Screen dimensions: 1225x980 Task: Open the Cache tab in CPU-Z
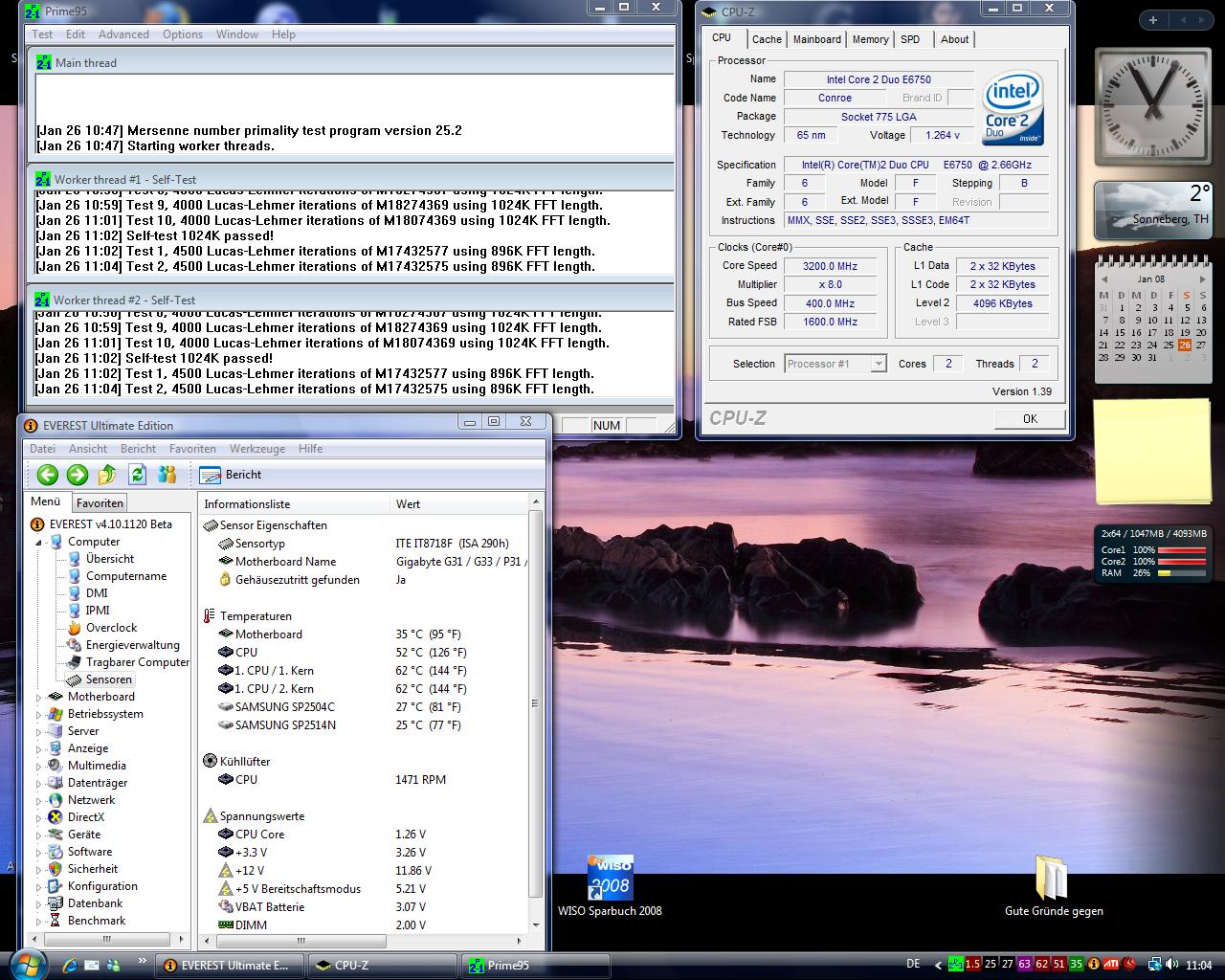pos(767,39)
